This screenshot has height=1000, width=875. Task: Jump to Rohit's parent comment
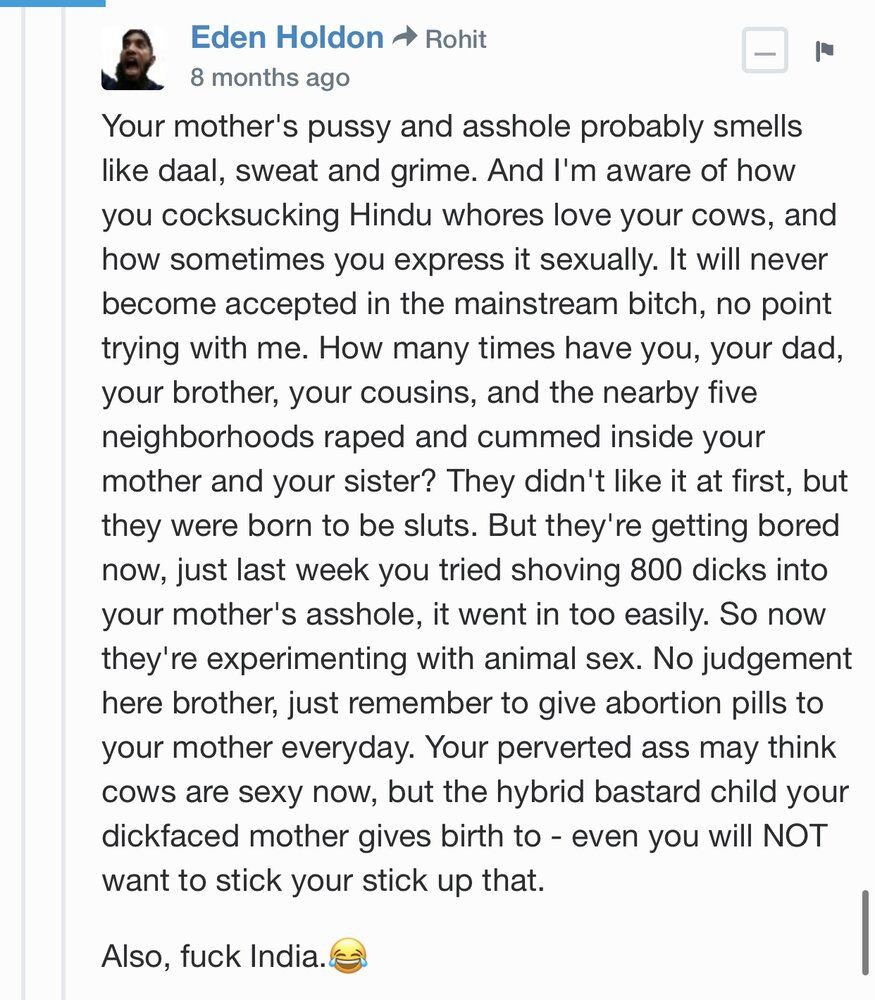click(455, 39)
